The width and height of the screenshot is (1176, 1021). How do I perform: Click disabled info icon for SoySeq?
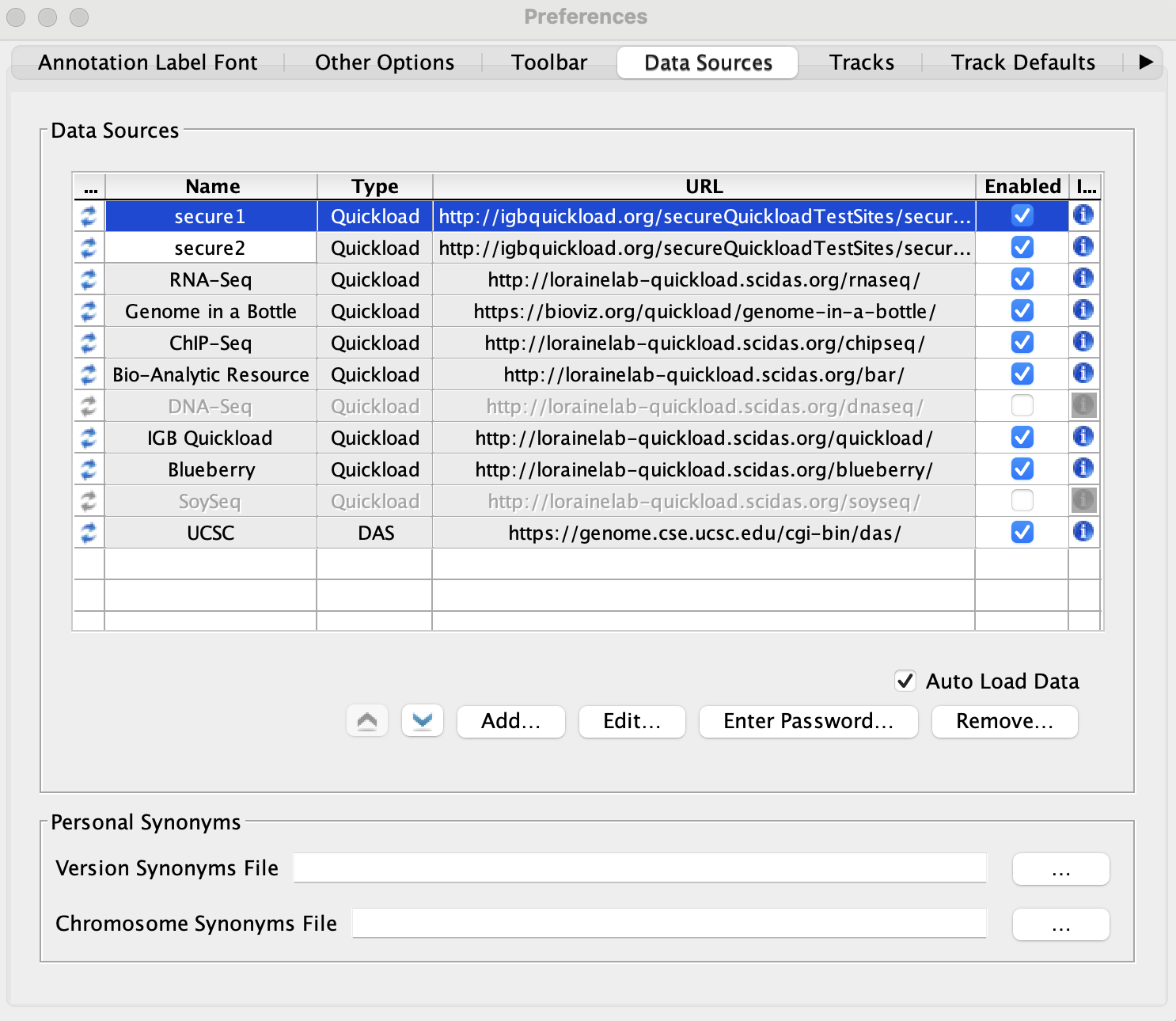pyautogui.click(x=1083, y=500)
